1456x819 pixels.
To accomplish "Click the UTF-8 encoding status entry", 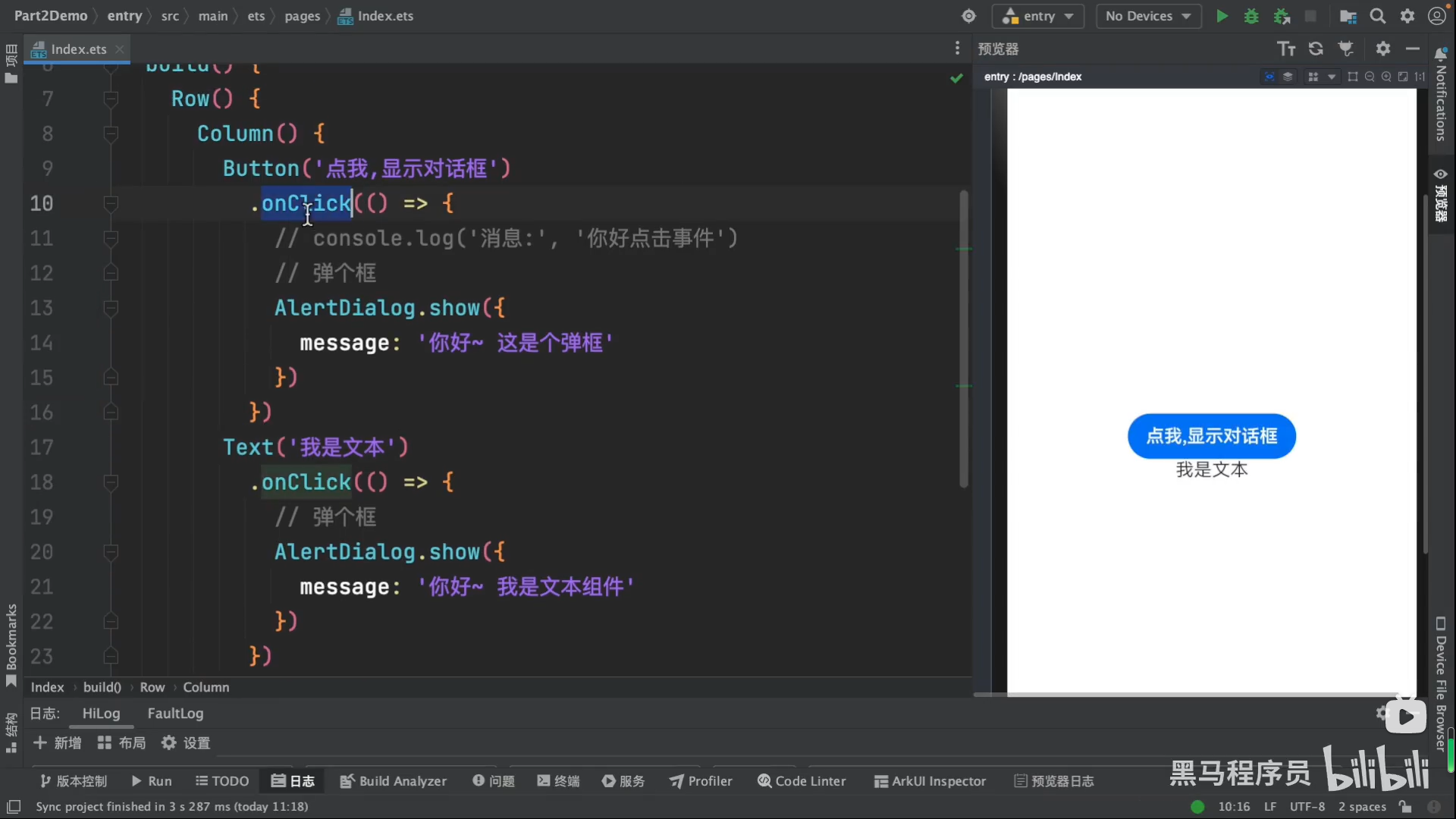I will point(1307,807).
